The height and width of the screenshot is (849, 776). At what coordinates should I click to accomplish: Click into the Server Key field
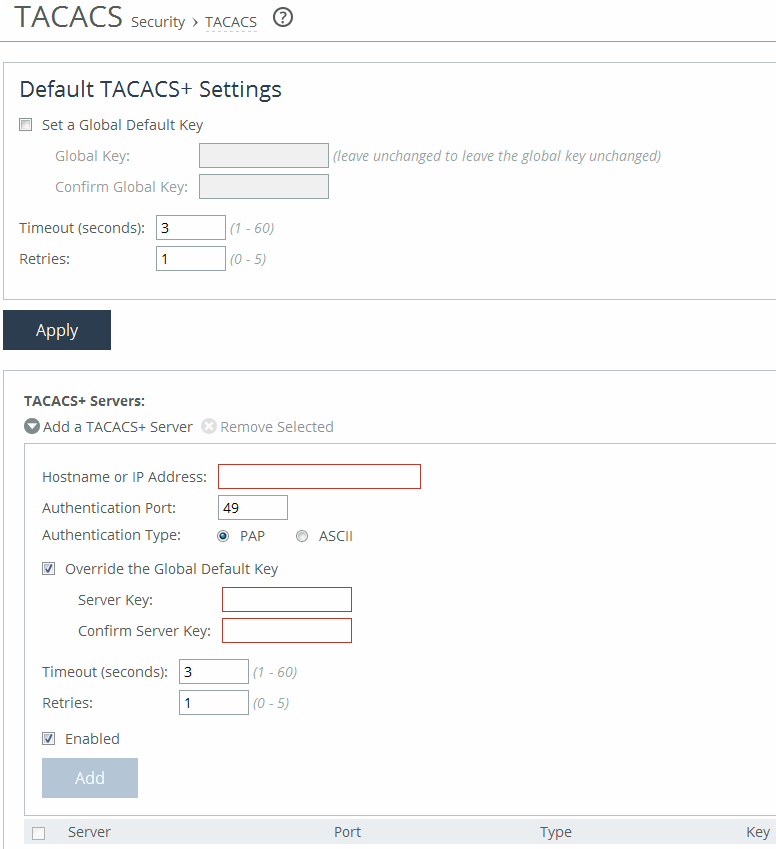pyautogui.click(x=287, y=600)
